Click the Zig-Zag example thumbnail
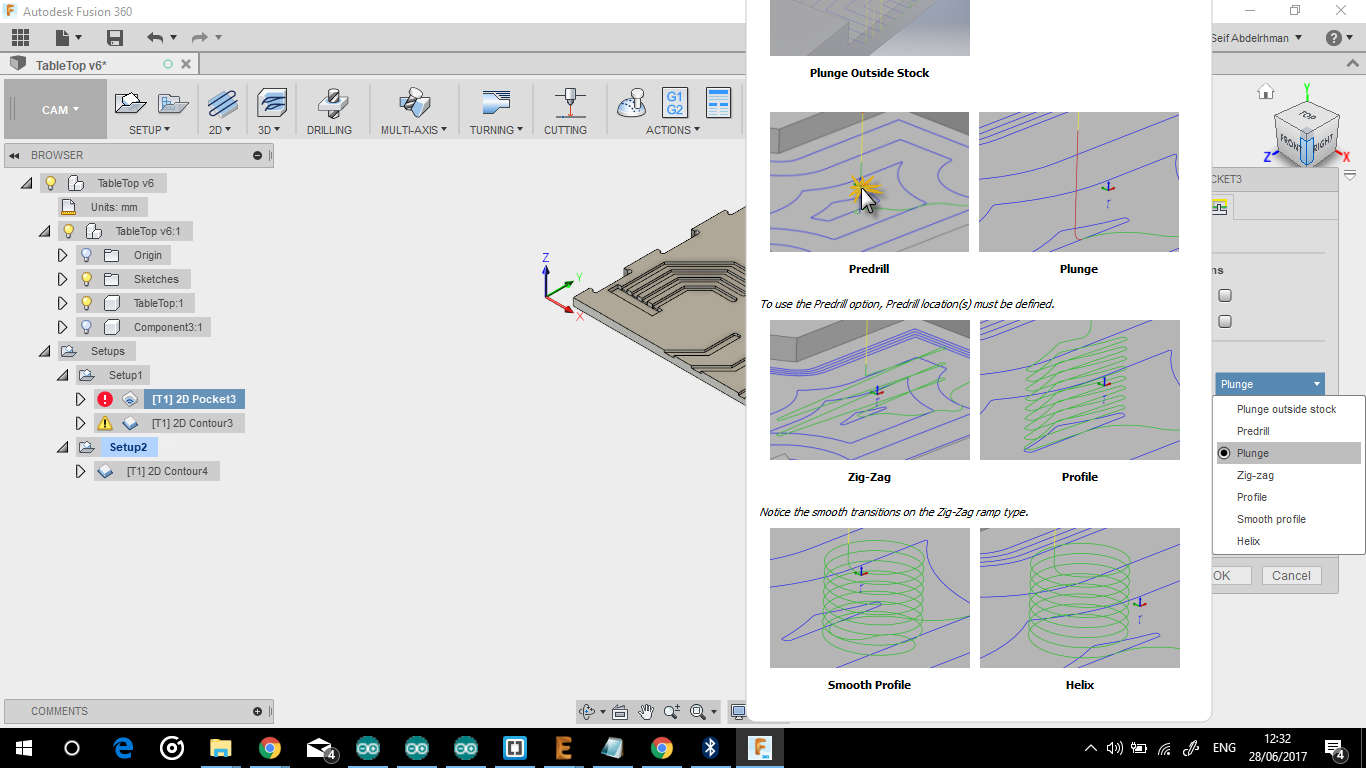The width and height of the screenshot is (1366, 768). [870, 390]
